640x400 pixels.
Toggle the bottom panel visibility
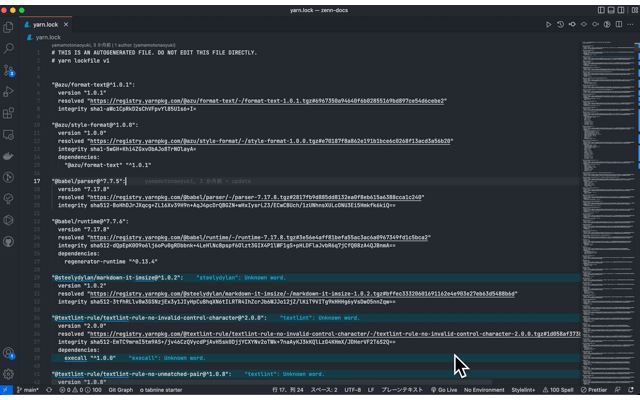point(611,10)
